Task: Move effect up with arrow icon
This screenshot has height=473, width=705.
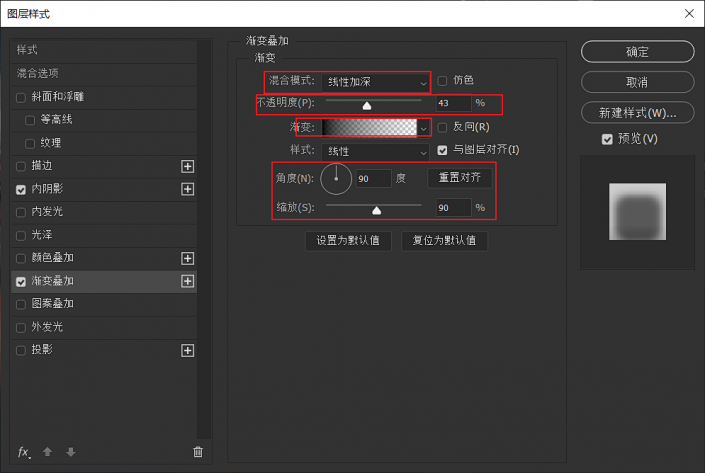Action: pos(48,452)
